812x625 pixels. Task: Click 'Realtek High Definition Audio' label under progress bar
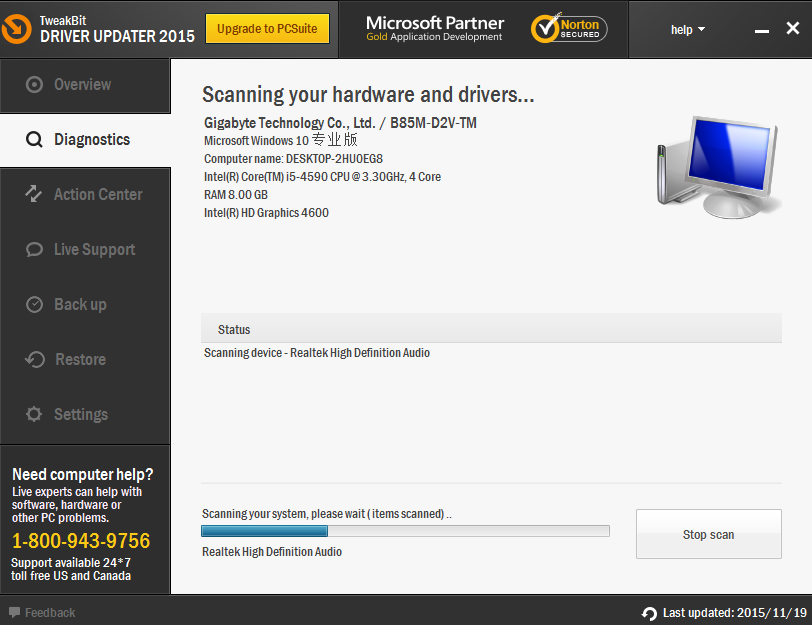tap(272, 552)
